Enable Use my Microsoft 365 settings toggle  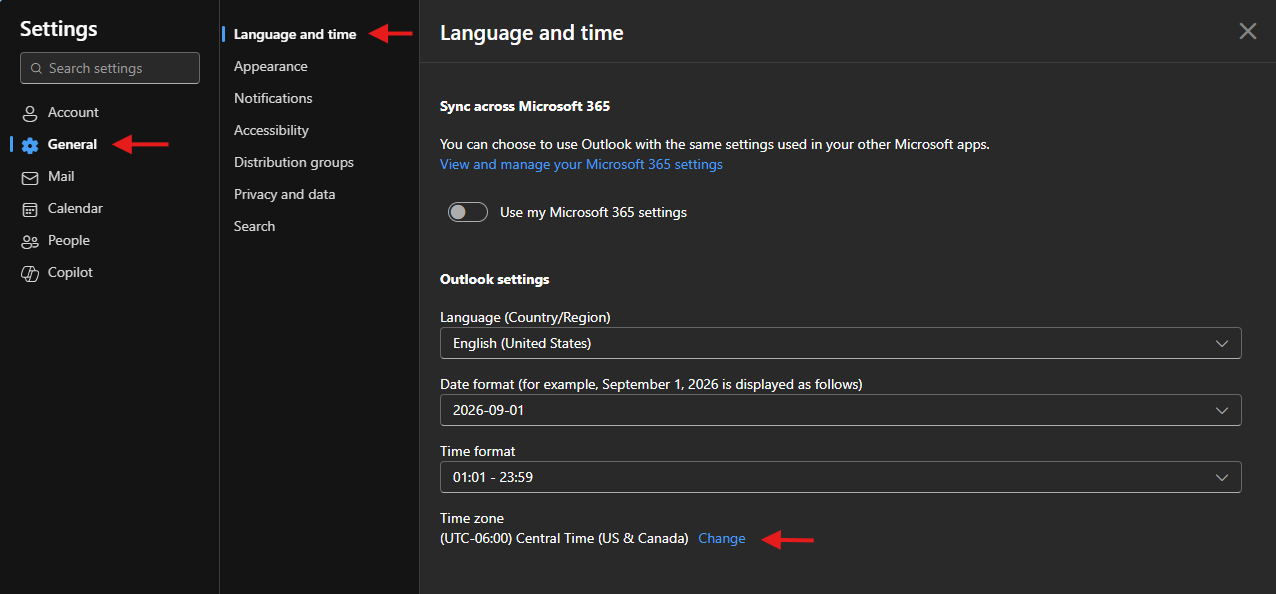tap(467, 212)
